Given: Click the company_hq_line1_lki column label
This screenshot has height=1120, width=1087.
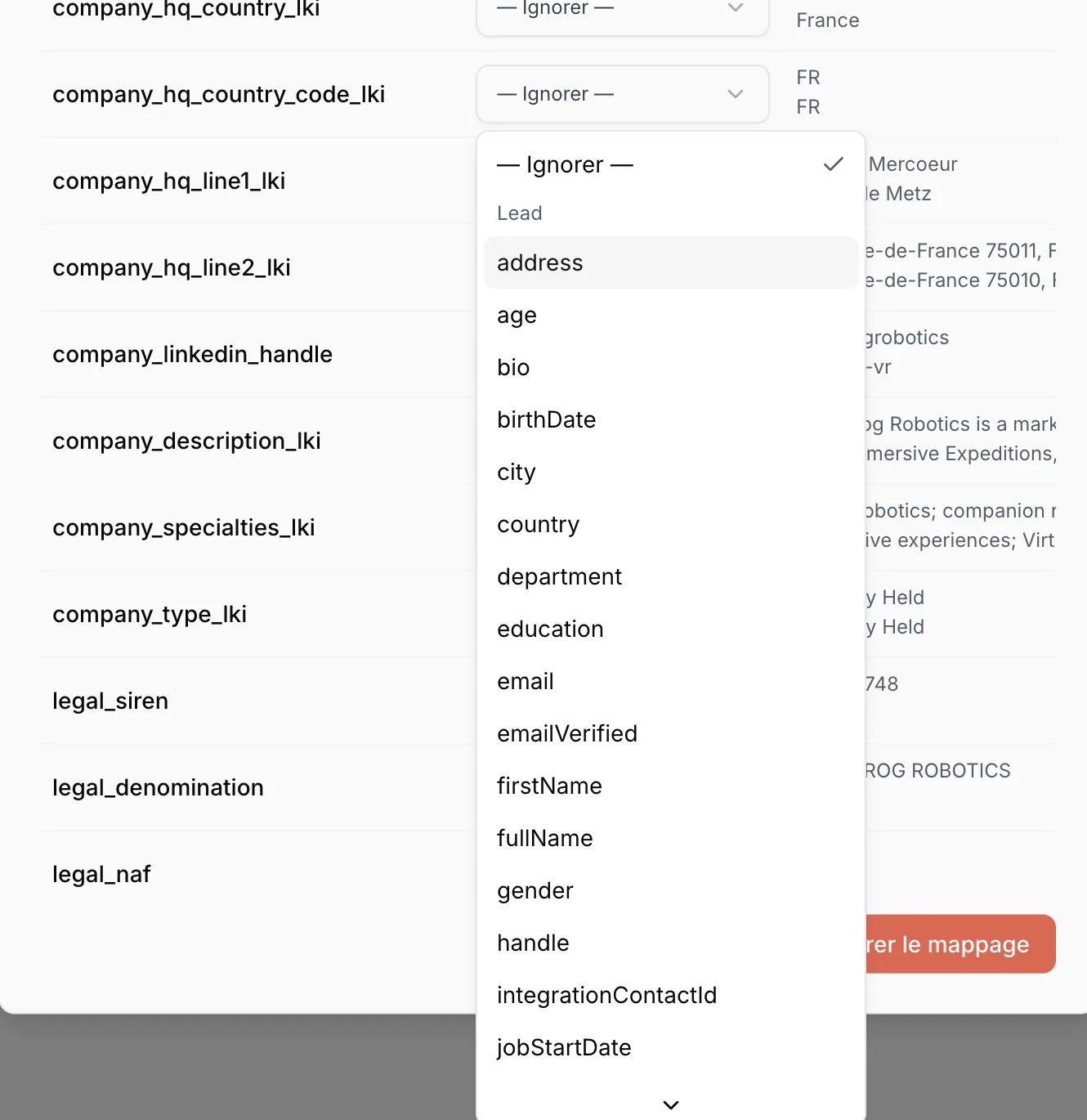Looking at the screenshot, I should [x=169, y=181].
